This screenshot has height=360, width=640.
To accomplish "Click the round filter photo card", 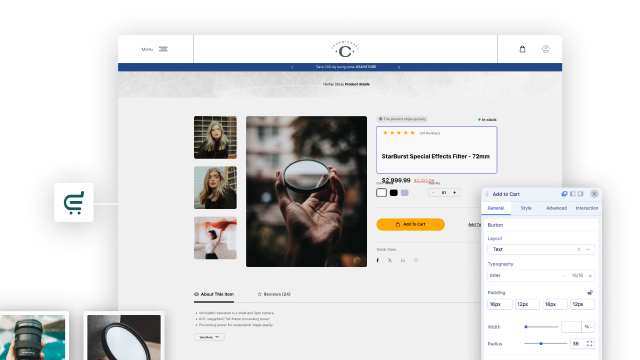I will pos(124,337).
